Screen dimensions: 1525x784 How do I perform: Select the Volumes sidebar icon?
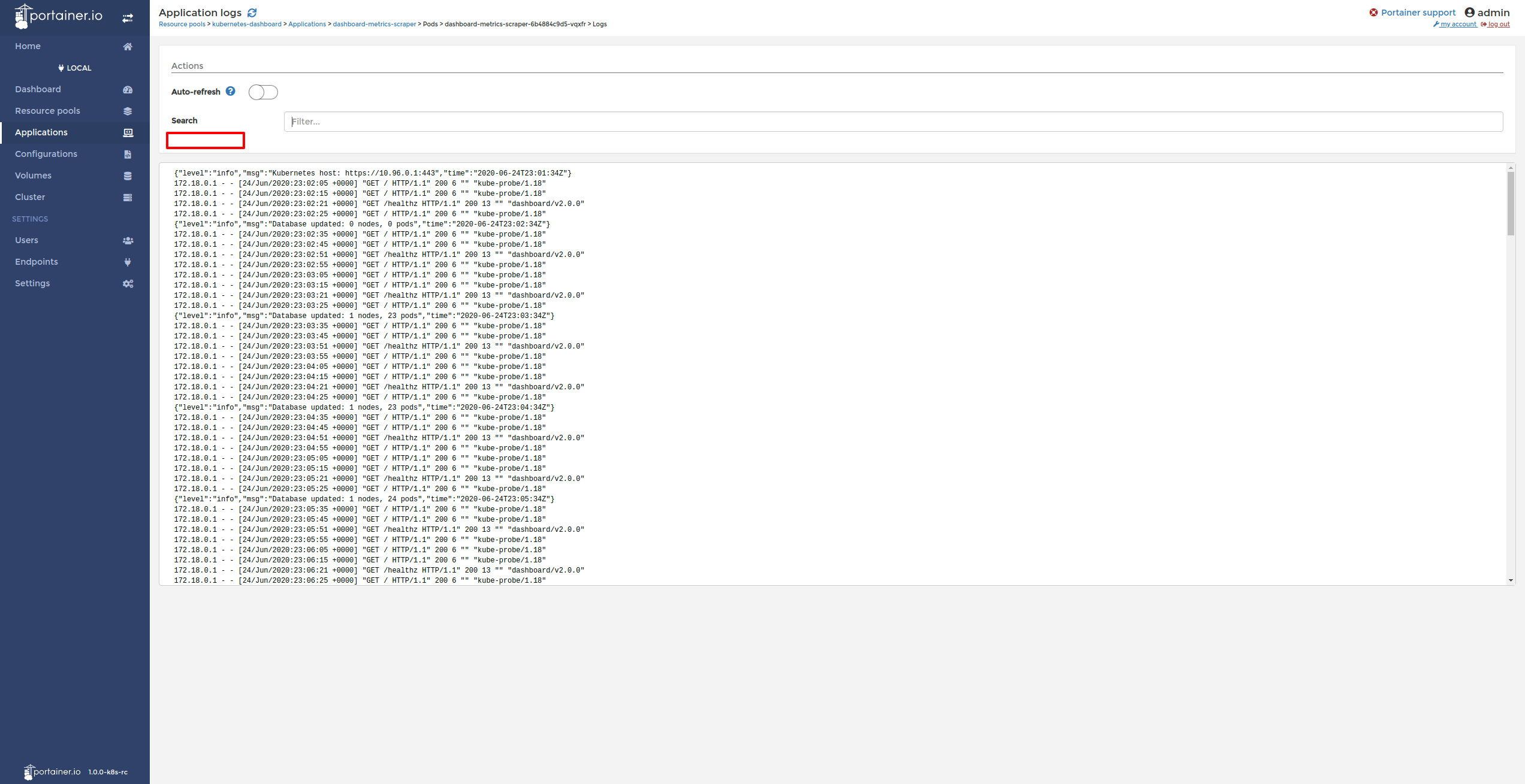click(x=128, y=175)
